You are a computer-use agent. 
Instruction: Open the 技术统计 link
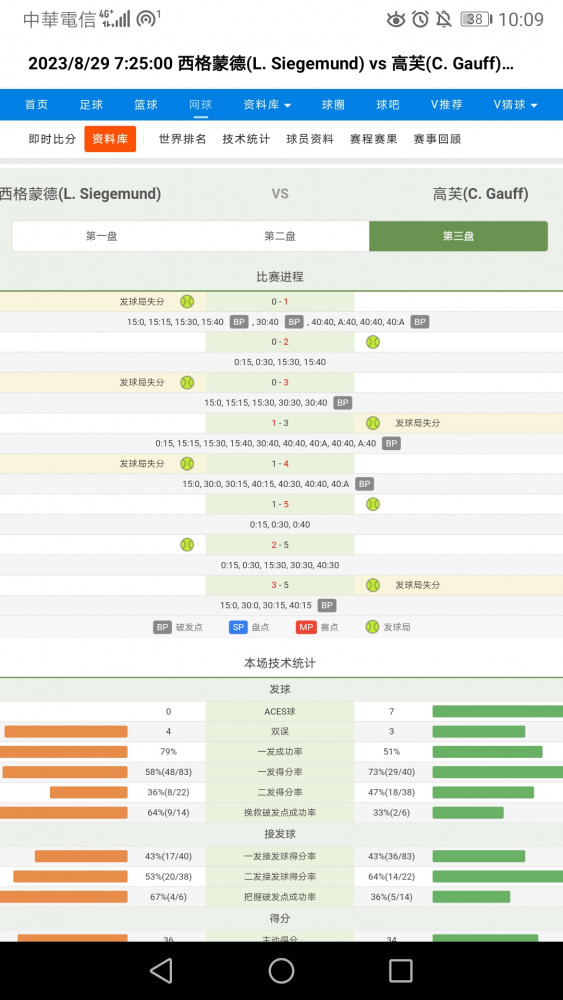(x=246, y=139)
